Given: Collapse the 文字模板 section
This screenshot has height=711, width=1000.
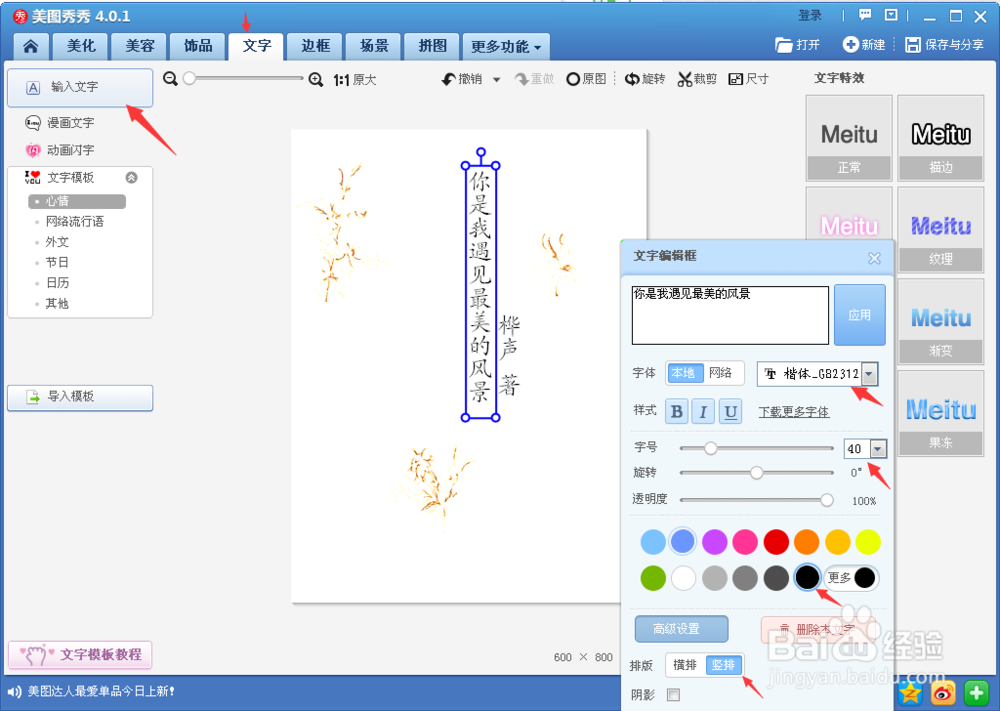Looking at the screenshot, I should click(131, 177).
